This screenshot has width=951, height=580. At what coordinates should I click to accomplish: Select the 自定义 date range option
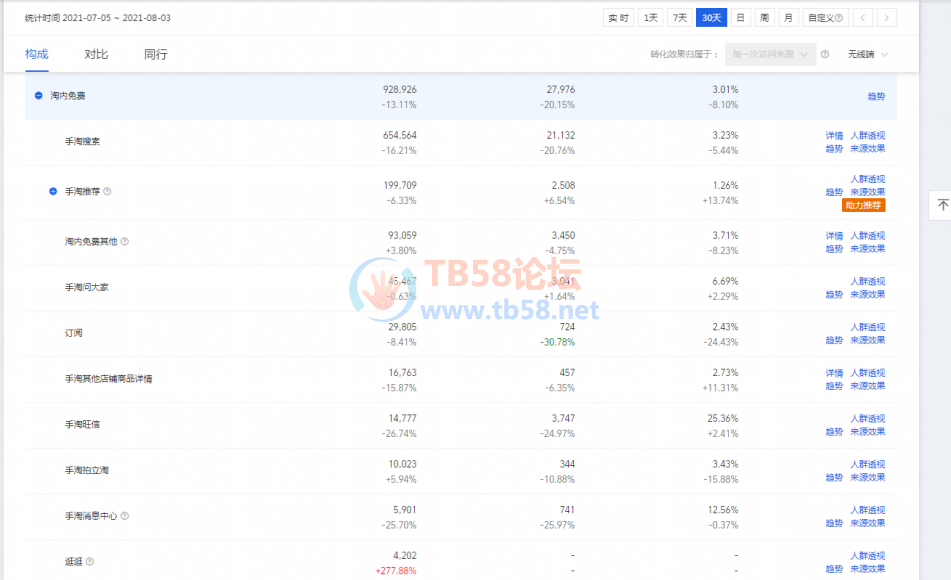tap(827, 17)
